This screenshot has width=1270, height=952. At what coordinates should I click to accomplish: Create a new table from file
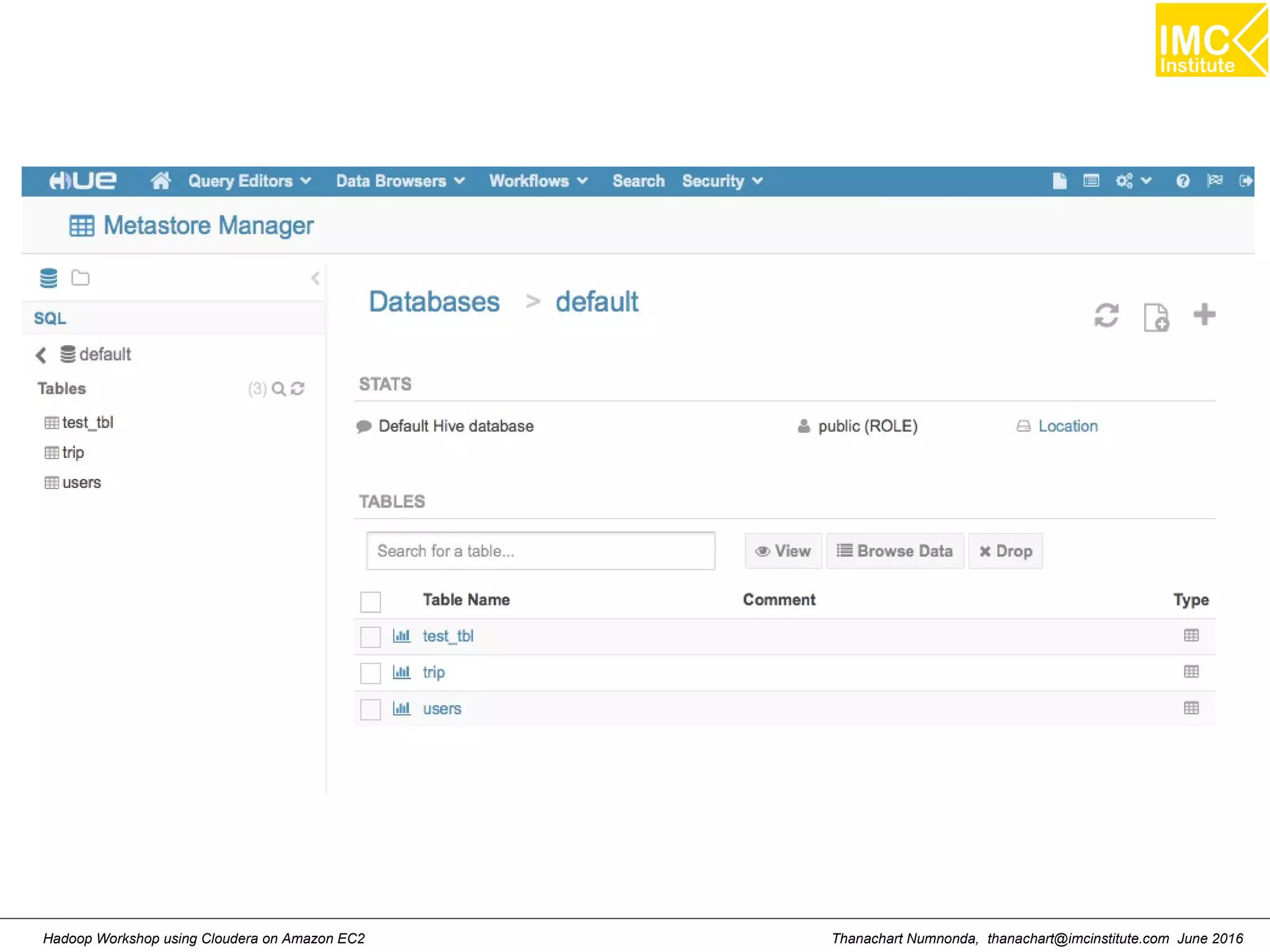[1156, 317]
